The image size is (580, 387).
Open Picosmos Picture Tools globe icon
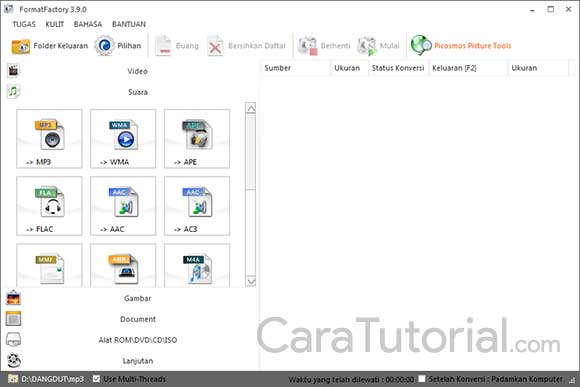(x=421, y=46)
